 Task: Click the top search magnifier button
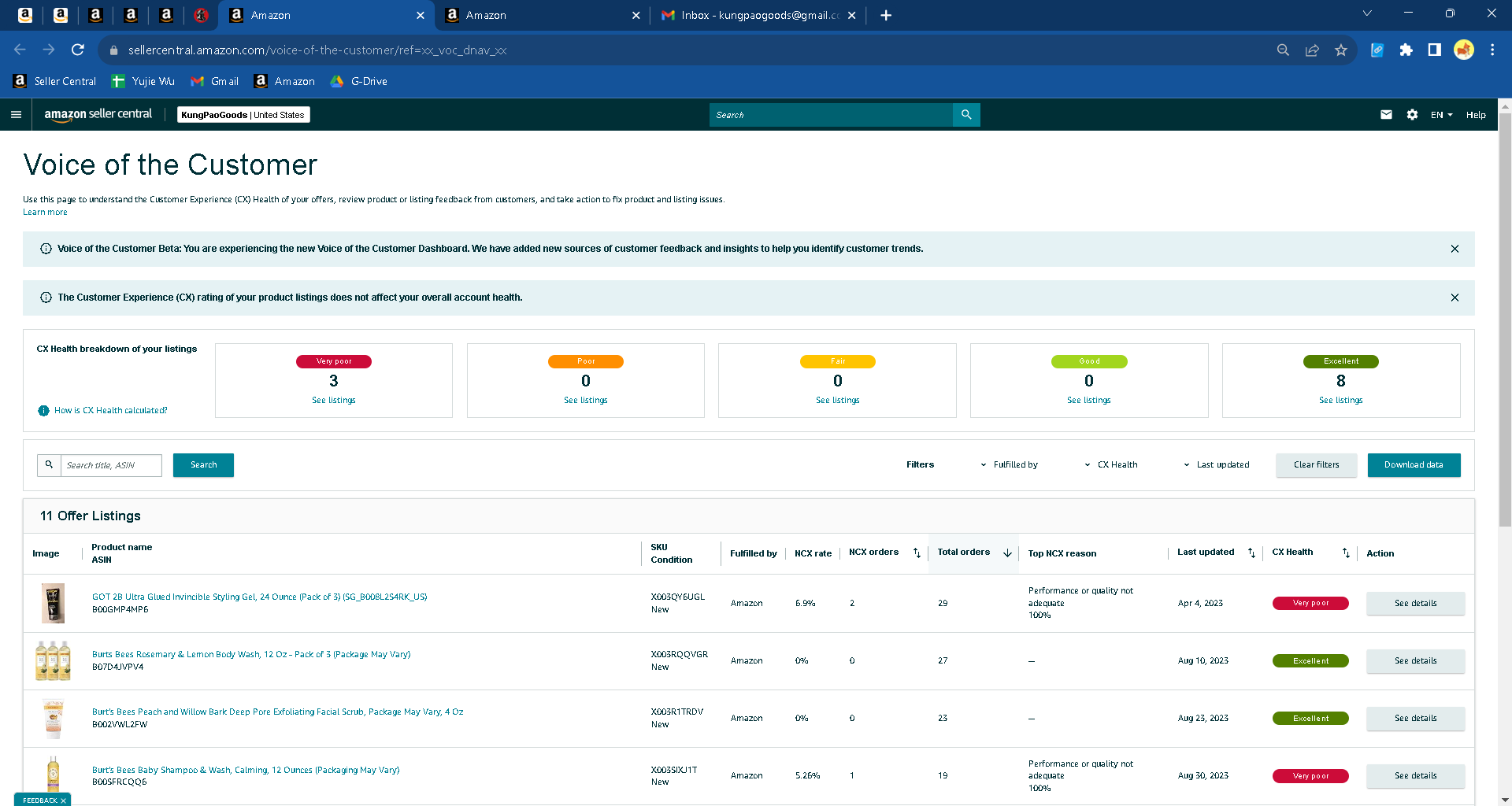pos(966,115)
